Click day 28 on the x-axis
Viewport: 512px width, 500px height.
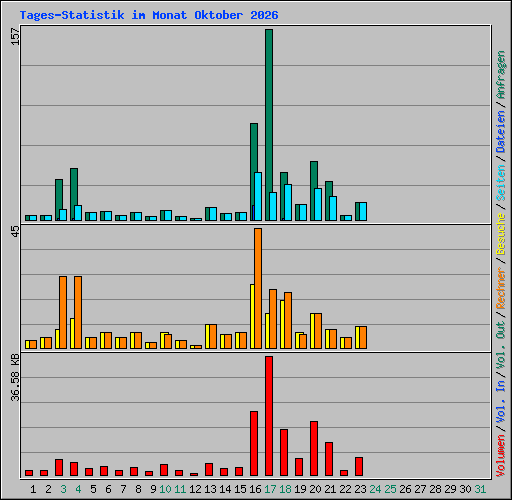435,489
